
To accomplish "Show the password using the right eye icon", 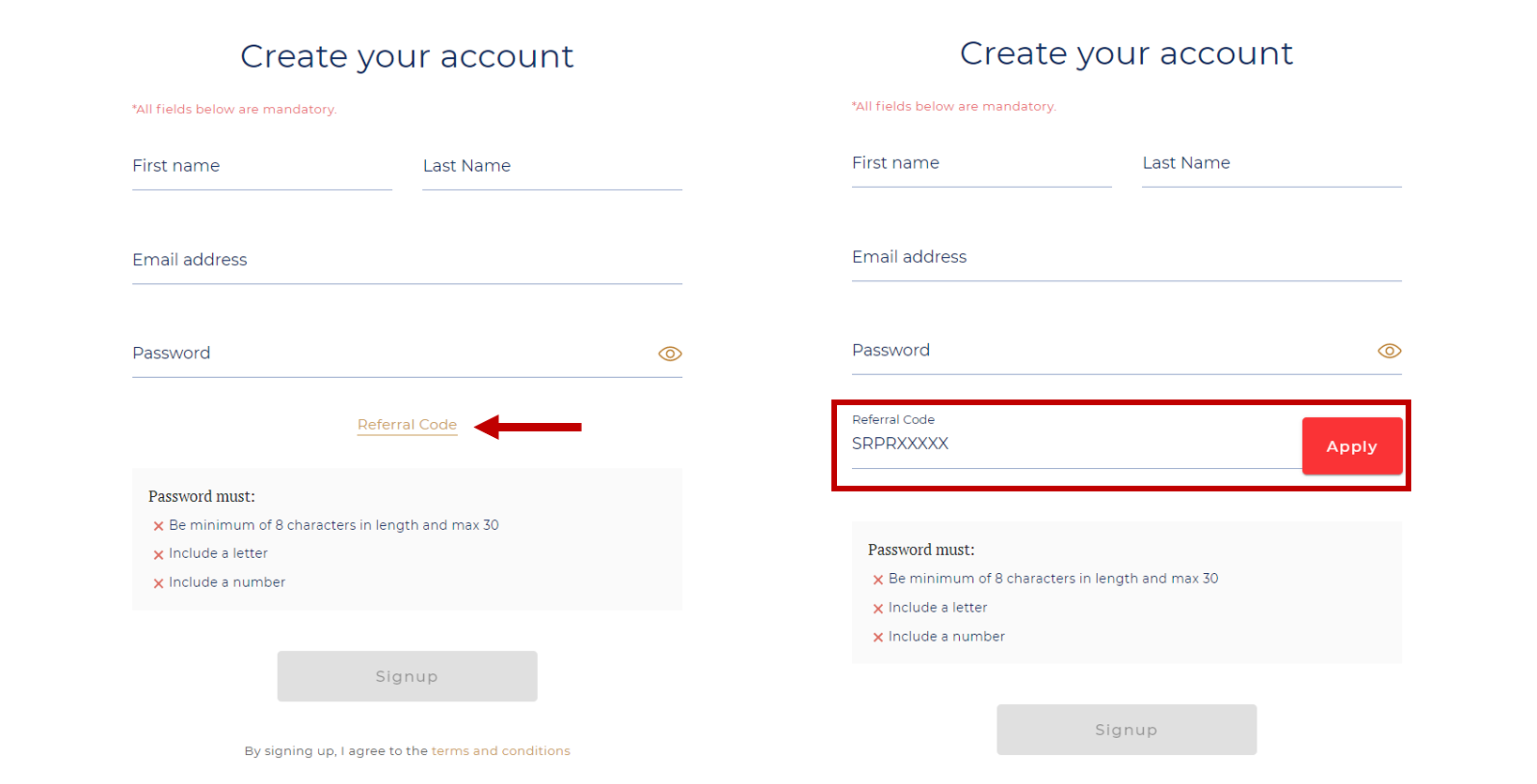I will [x=1390, y=351].
